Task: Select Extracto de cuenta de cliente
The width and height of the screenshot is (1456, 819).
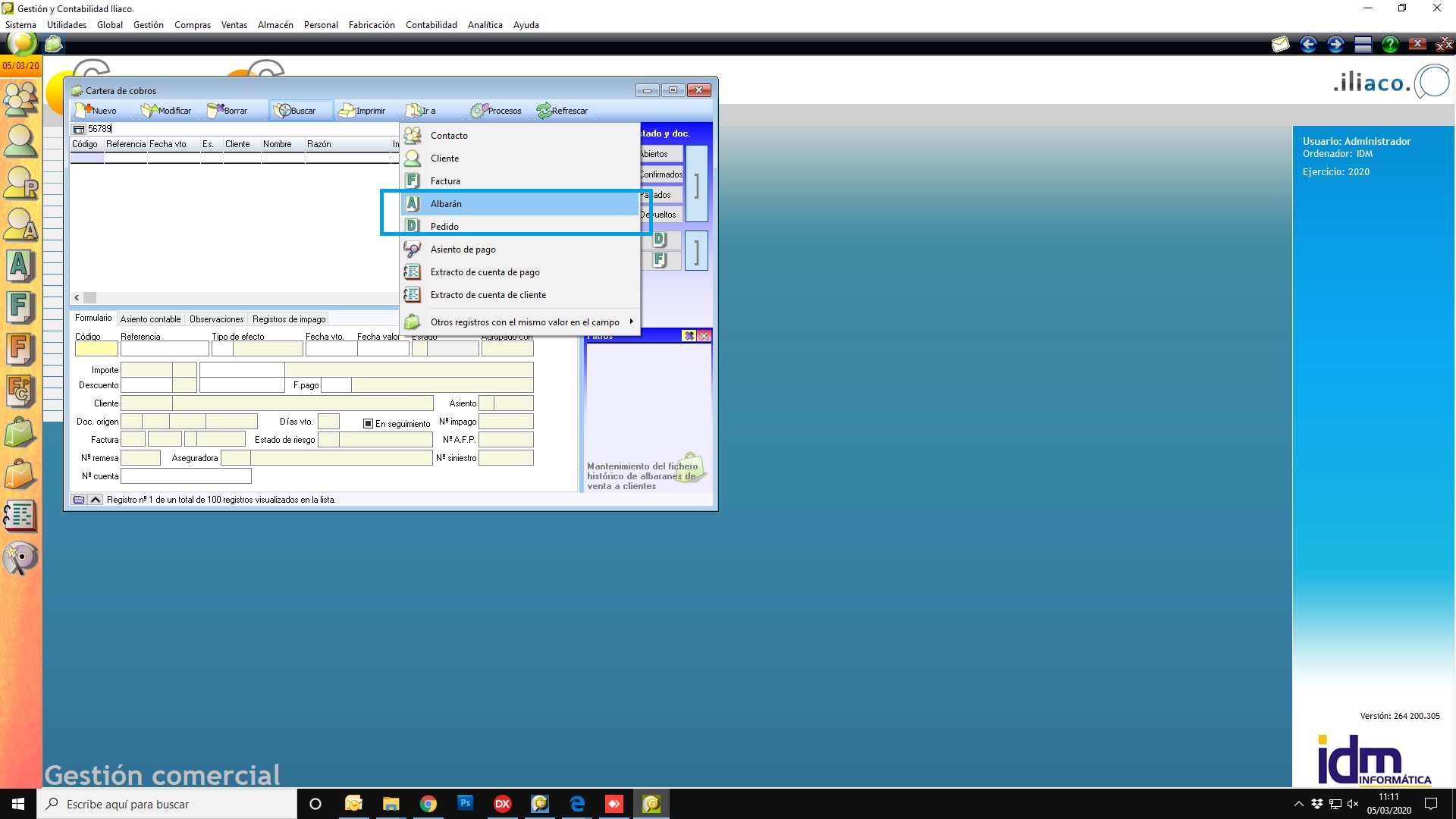Action: tap(520, 295)
